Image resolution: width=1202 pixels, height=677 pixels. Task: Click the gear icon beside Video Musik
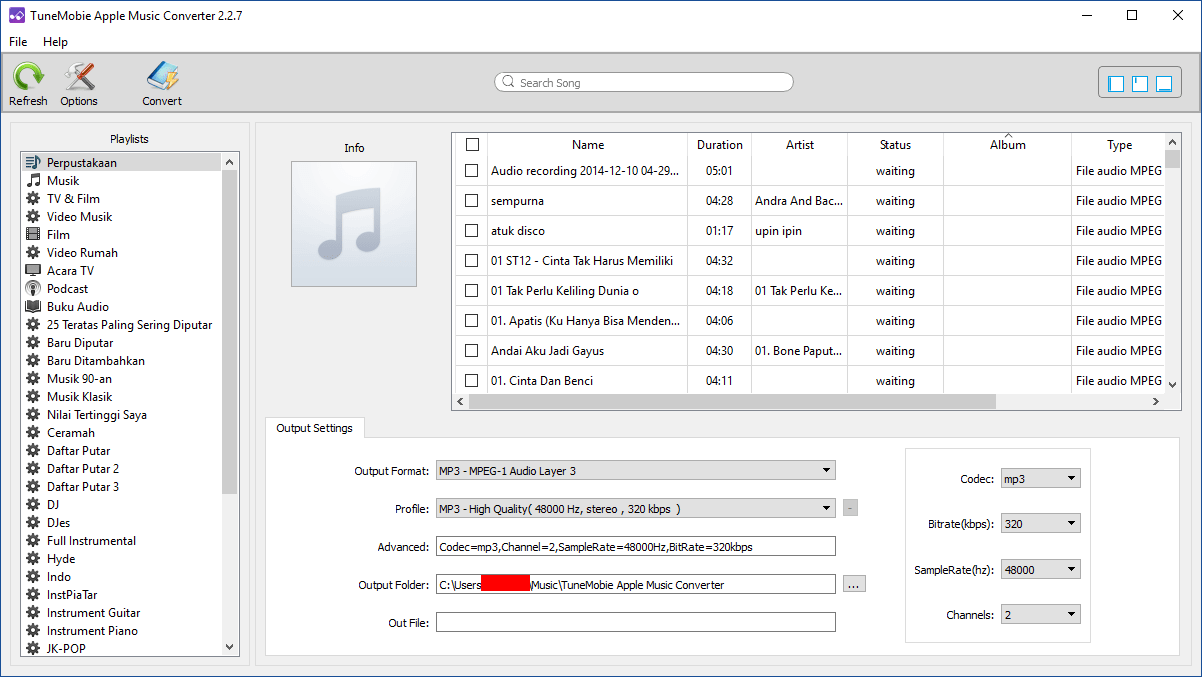point(33,216)
